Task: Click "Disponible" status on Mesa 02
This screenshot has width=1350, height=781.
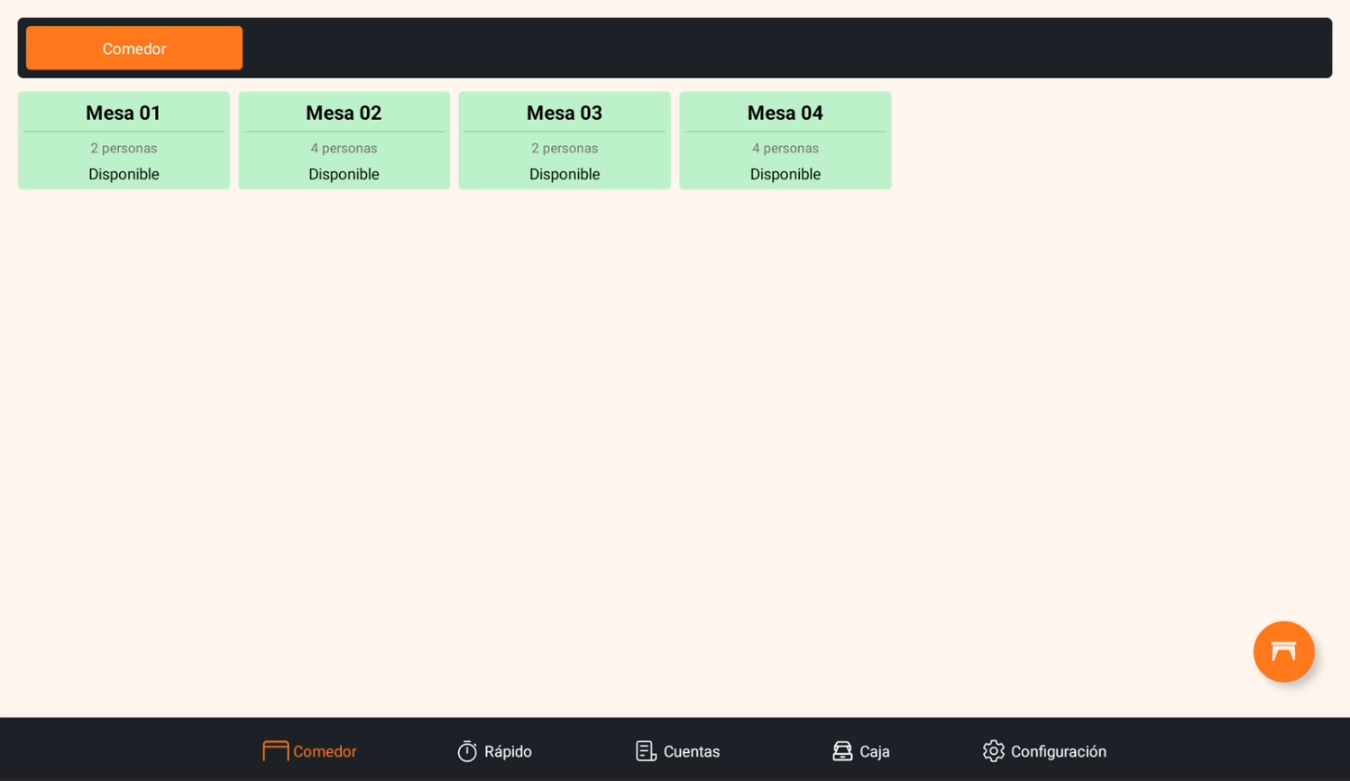Action: (344, 174)
